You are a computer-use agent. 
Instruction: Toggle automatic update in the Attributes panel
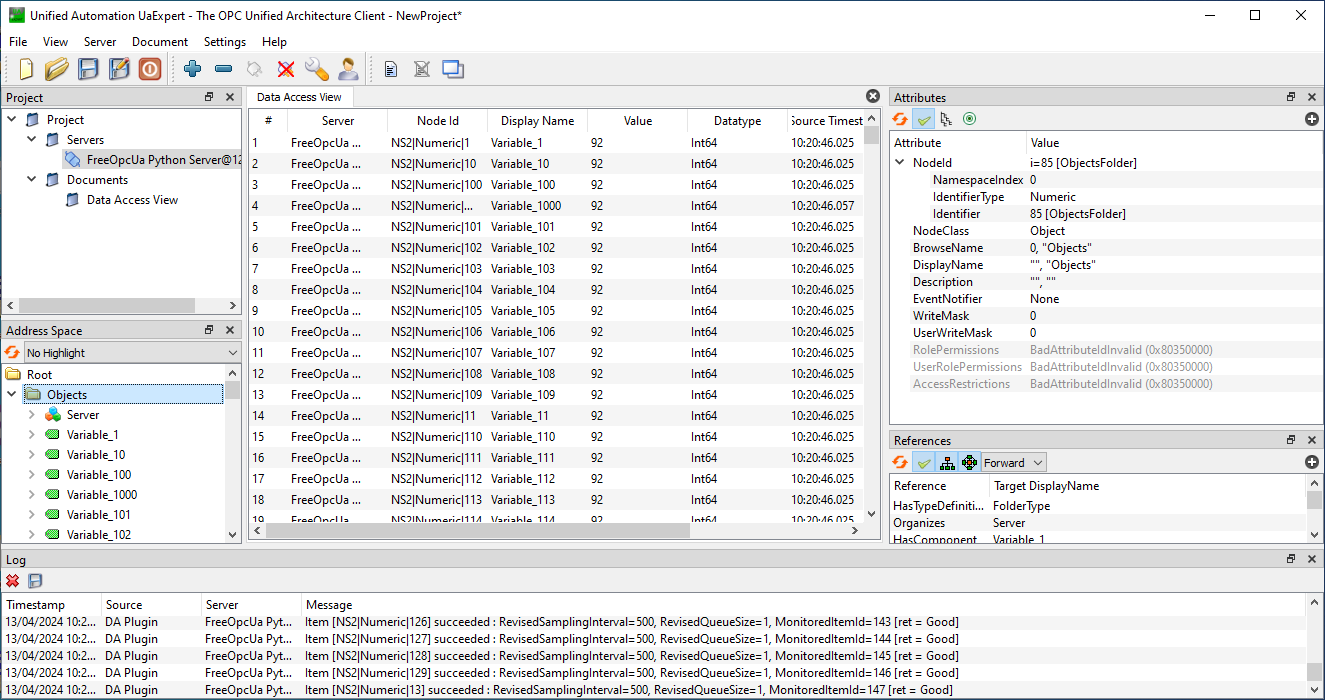coord(923,119)
